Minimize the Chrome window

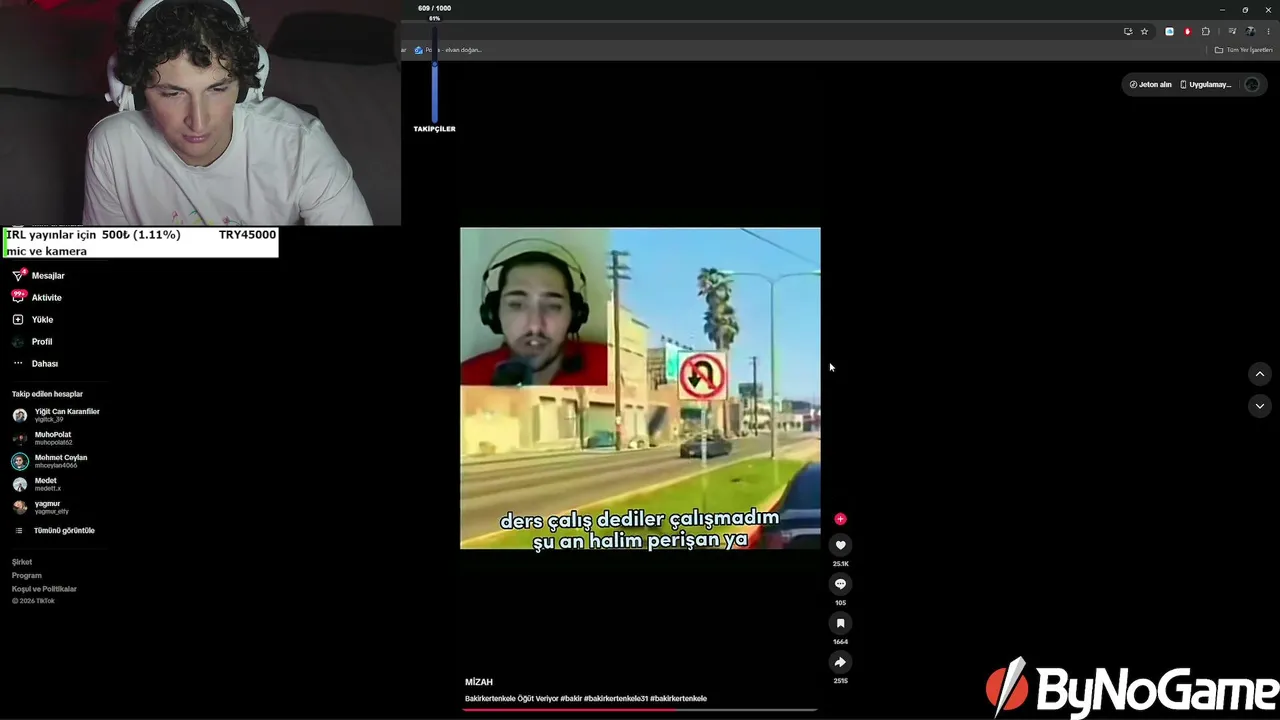click(1222, 9)
